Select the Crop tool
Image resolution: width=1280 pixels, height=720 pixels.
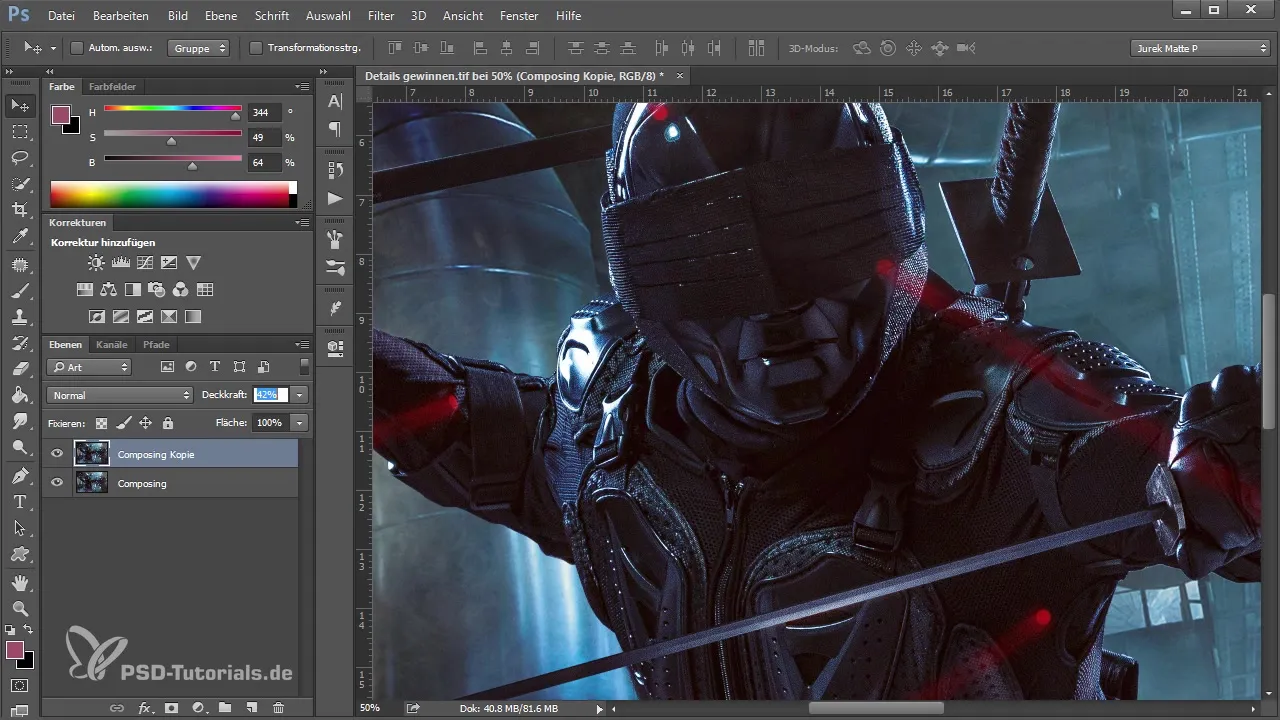tap(19, 210)
